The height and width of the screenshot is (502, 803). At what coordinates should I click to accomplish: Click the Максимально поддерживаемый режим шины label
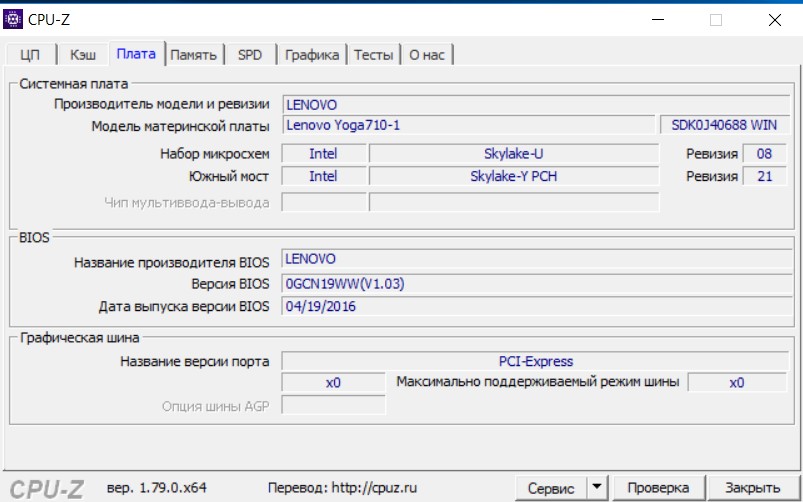click(x=538, y=382)
